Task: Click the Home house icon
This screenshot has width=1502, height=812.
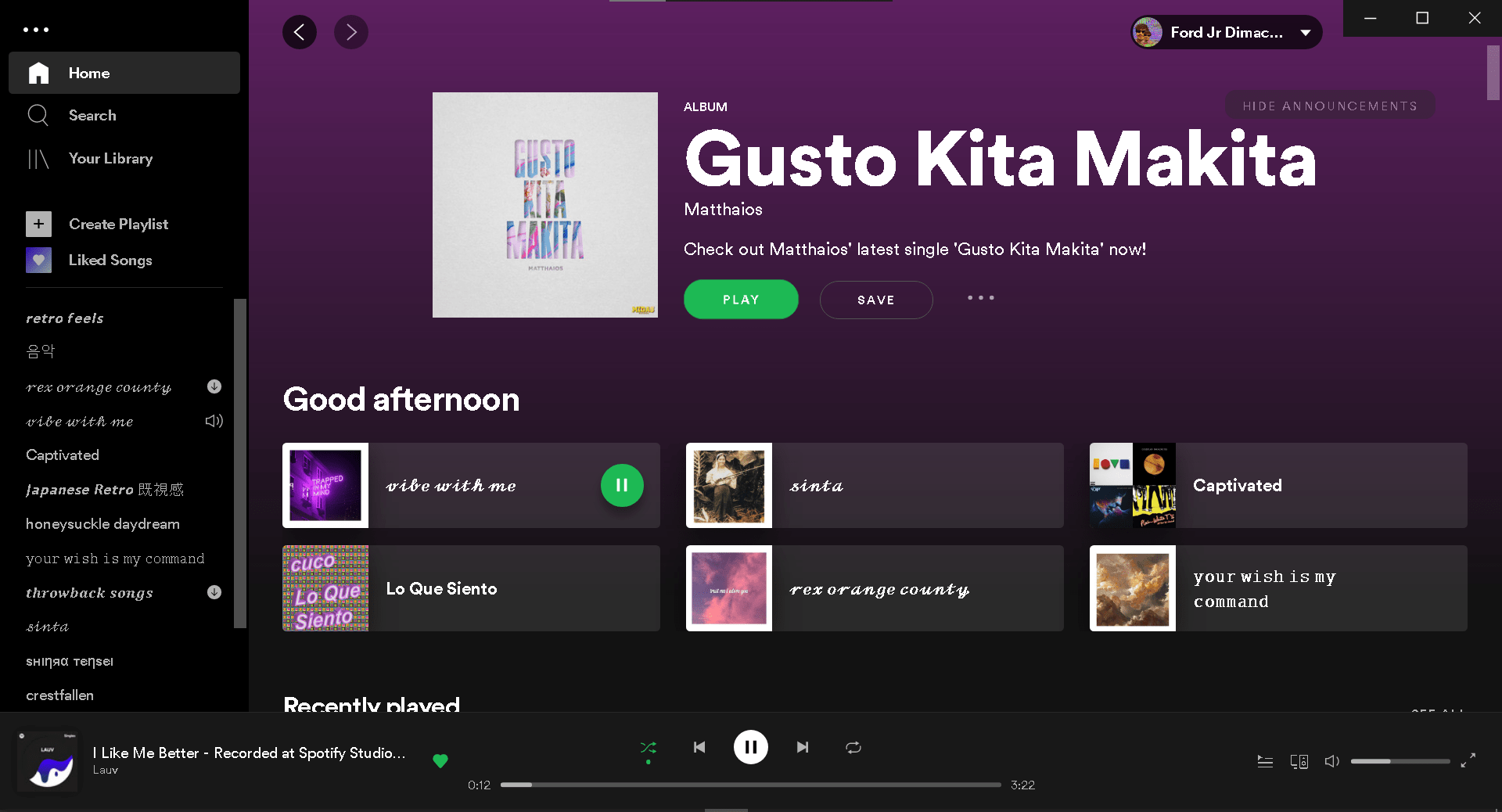Action: pyautogui.click(x=38, y=73)
